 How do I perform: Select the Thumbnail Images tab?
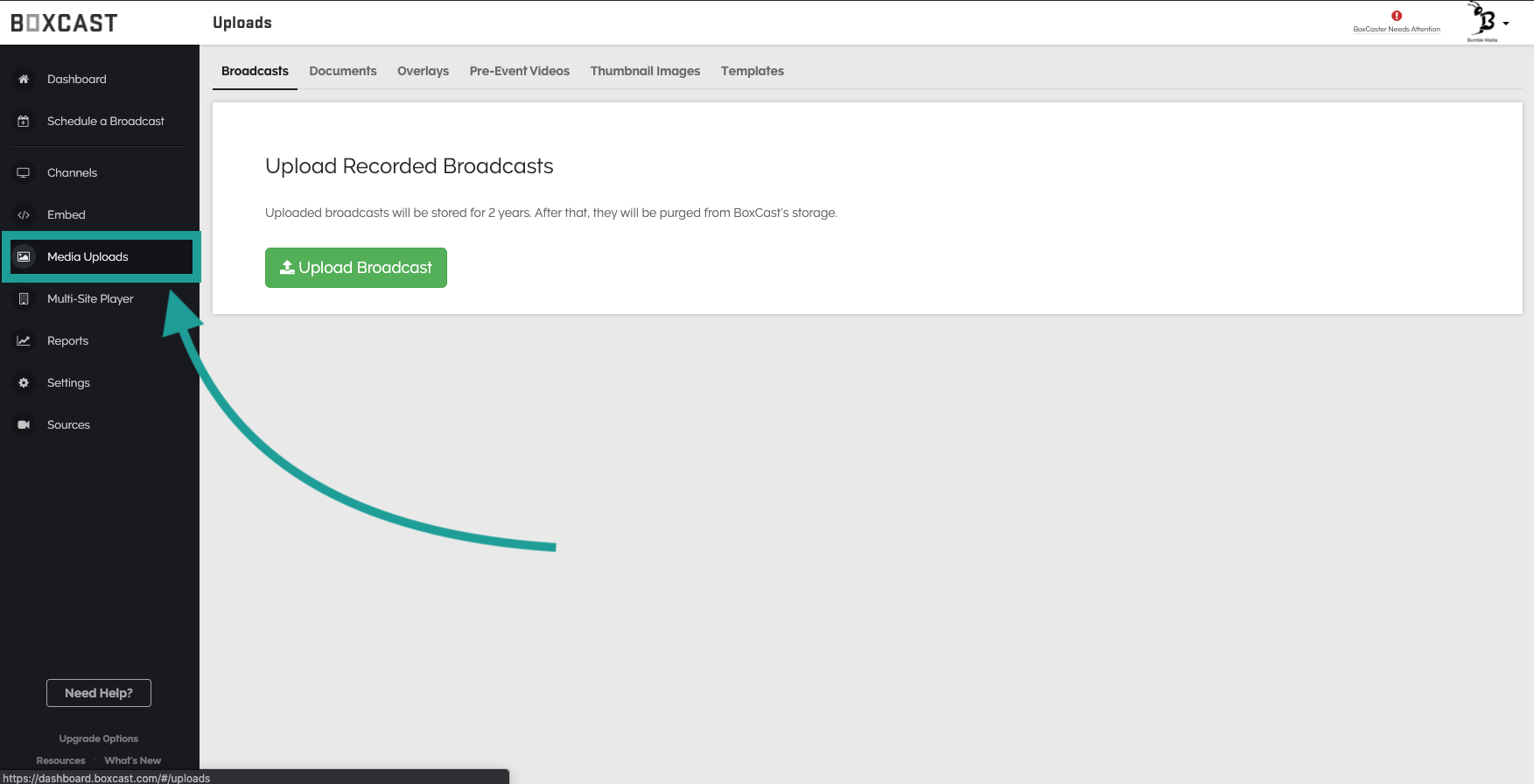point(645,71)
